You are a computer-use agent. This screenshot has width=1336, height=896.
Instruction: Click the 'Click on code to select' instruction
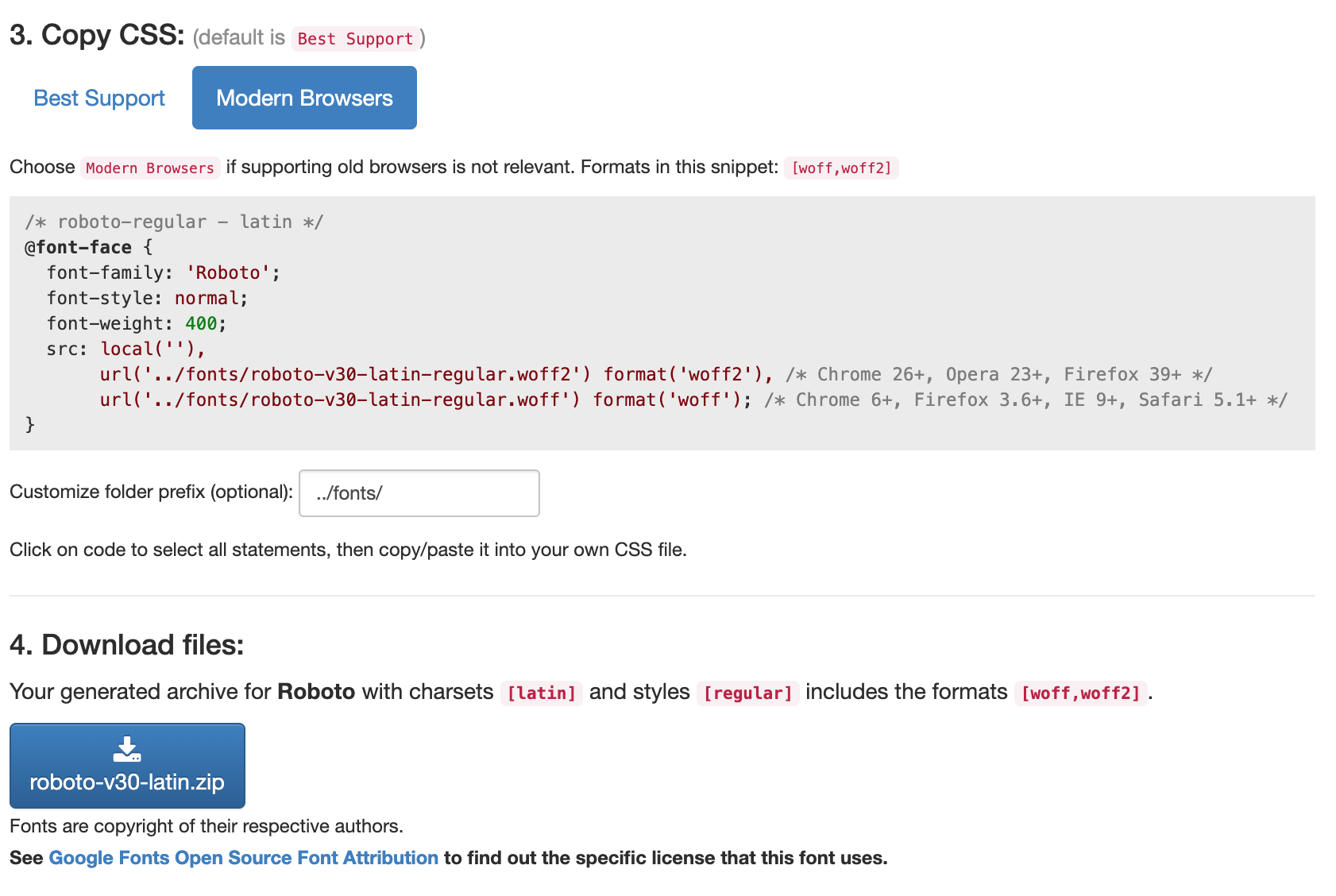pyautogui.click(x=348, y=550)
